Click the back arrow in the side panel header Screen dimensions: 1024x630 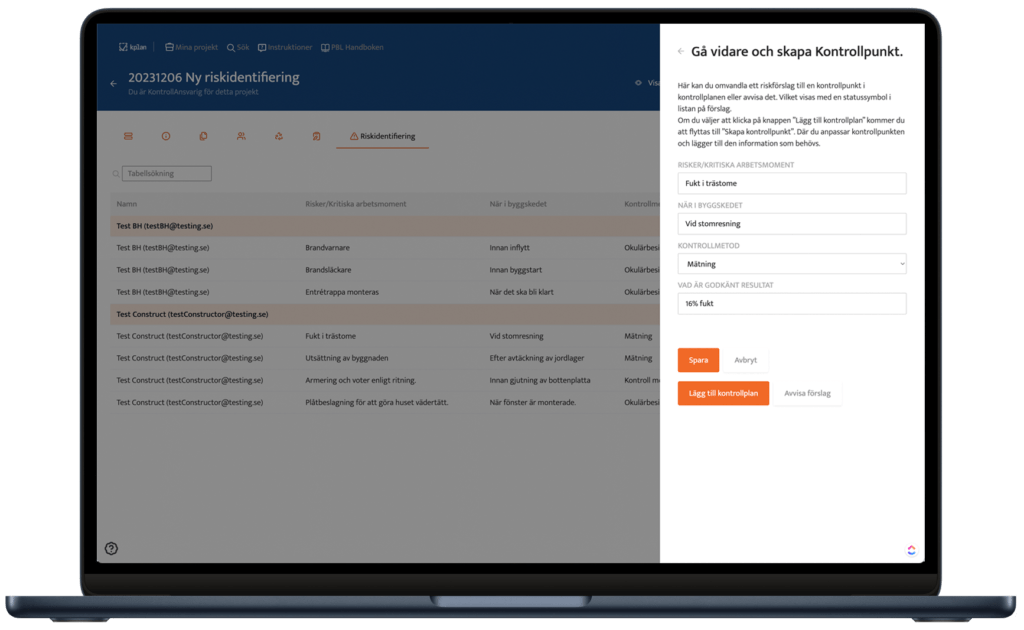click(x=681, y=51)
